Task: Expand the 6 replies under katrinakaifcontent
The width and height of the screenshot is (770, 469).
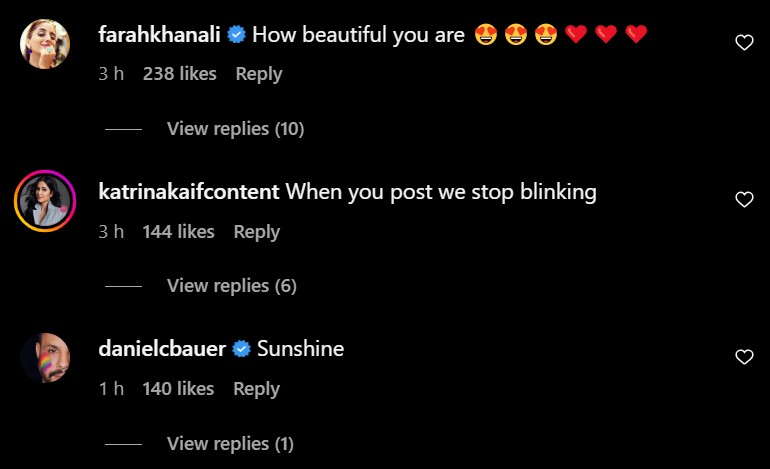Action: coord(232,286)
